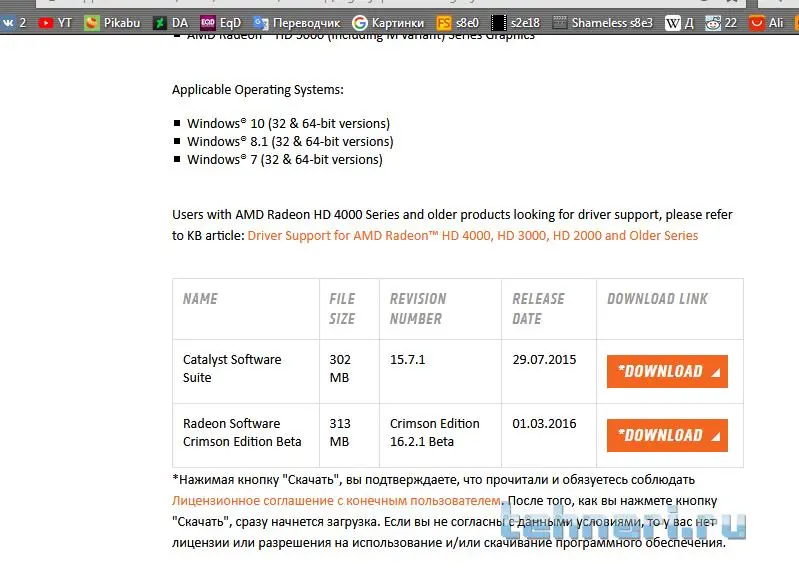Click the NAME column header
This screenshot has height=572, width=799.
pos(200,299)
